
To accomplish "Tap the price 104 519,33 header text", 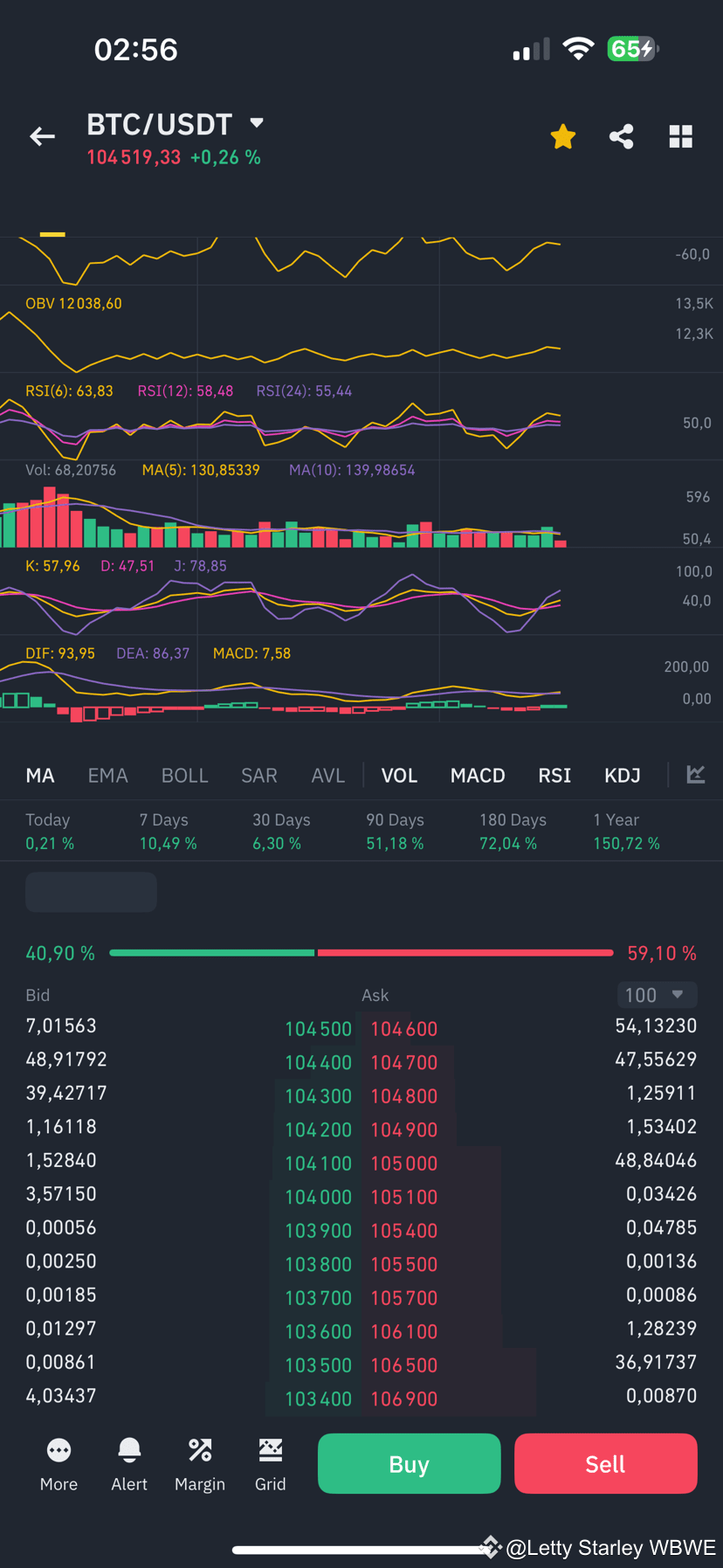I will (x=134, y=157).
